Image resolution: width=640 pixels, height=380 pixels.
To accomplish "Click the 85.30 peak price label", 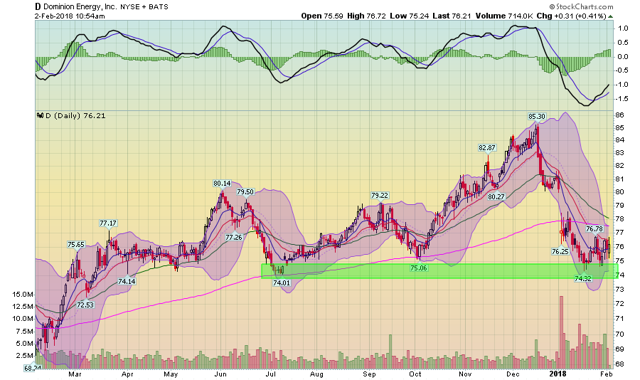I will (x=537, y=117).
